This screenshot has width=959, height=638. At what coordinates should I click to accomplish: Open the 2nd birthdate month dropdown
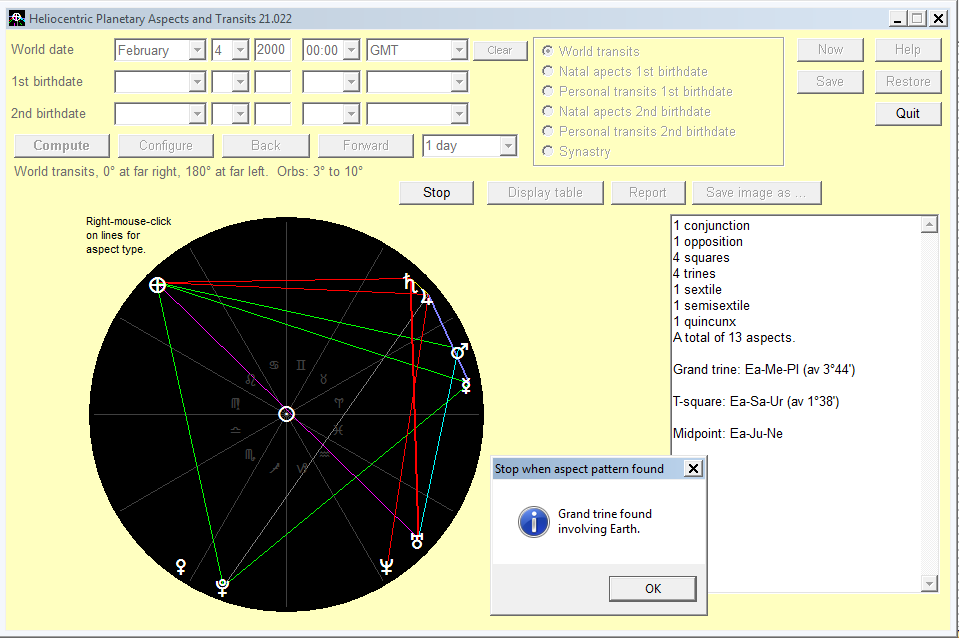click(x=197, y=113)
